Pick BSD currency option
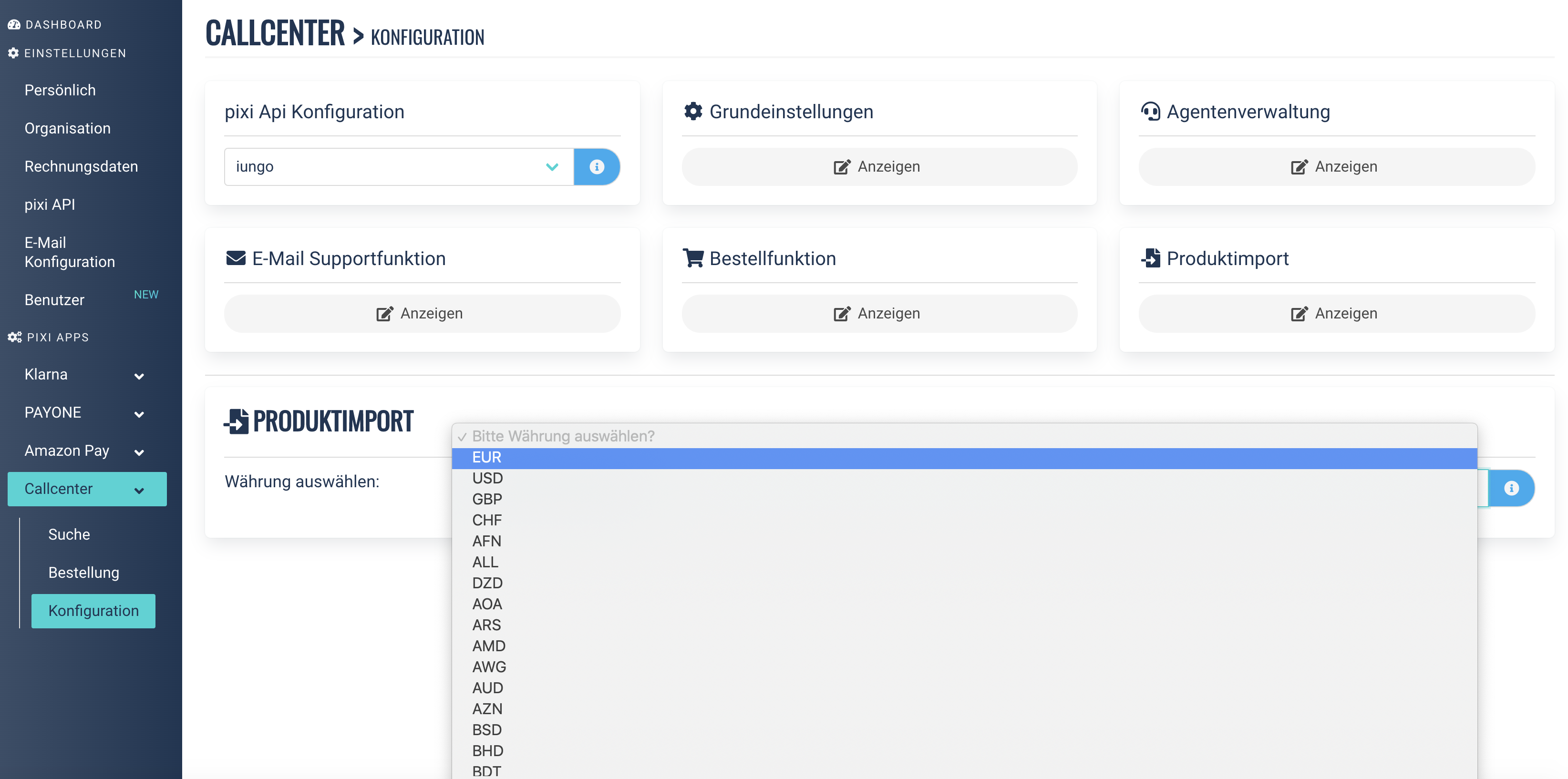 (x=964, y=730)
